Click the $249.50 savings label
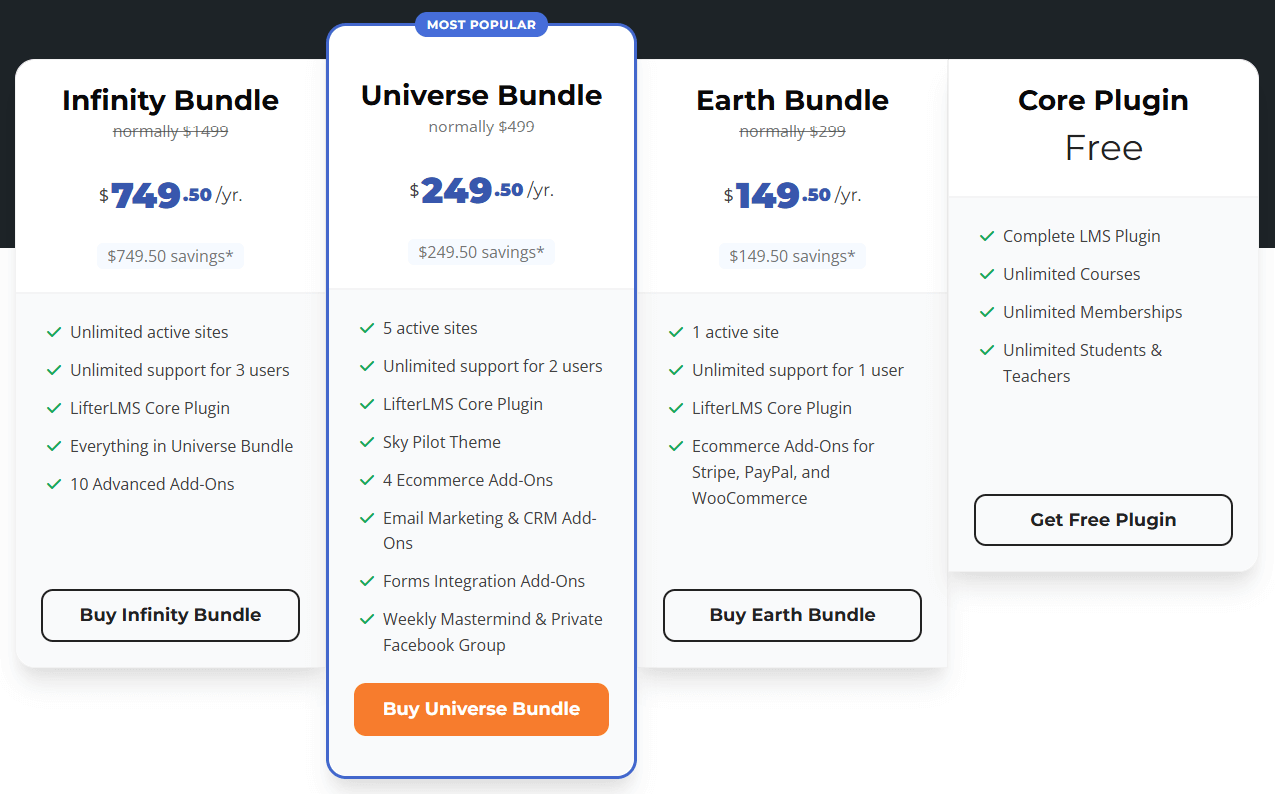Viewport: 1275px width, 794px height. tap(481, 252)
